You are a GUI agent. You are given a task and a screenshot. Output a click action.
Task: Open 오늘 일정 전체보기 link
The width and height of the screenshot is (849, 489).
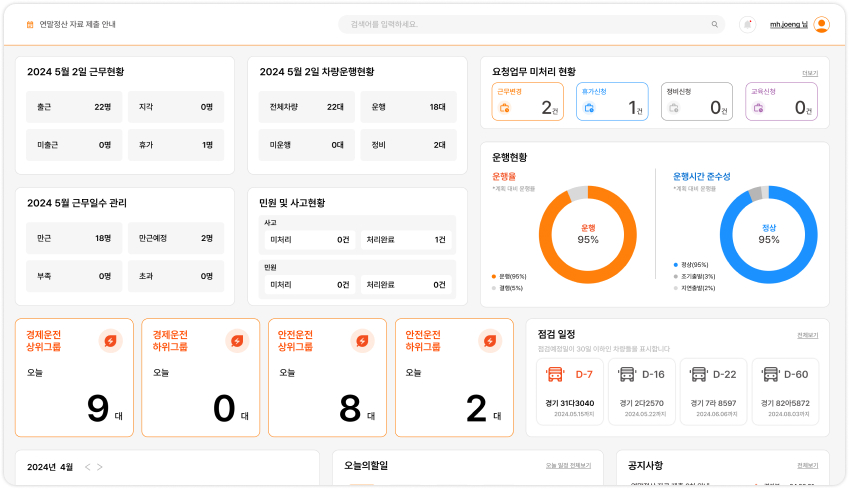(568, 466)
